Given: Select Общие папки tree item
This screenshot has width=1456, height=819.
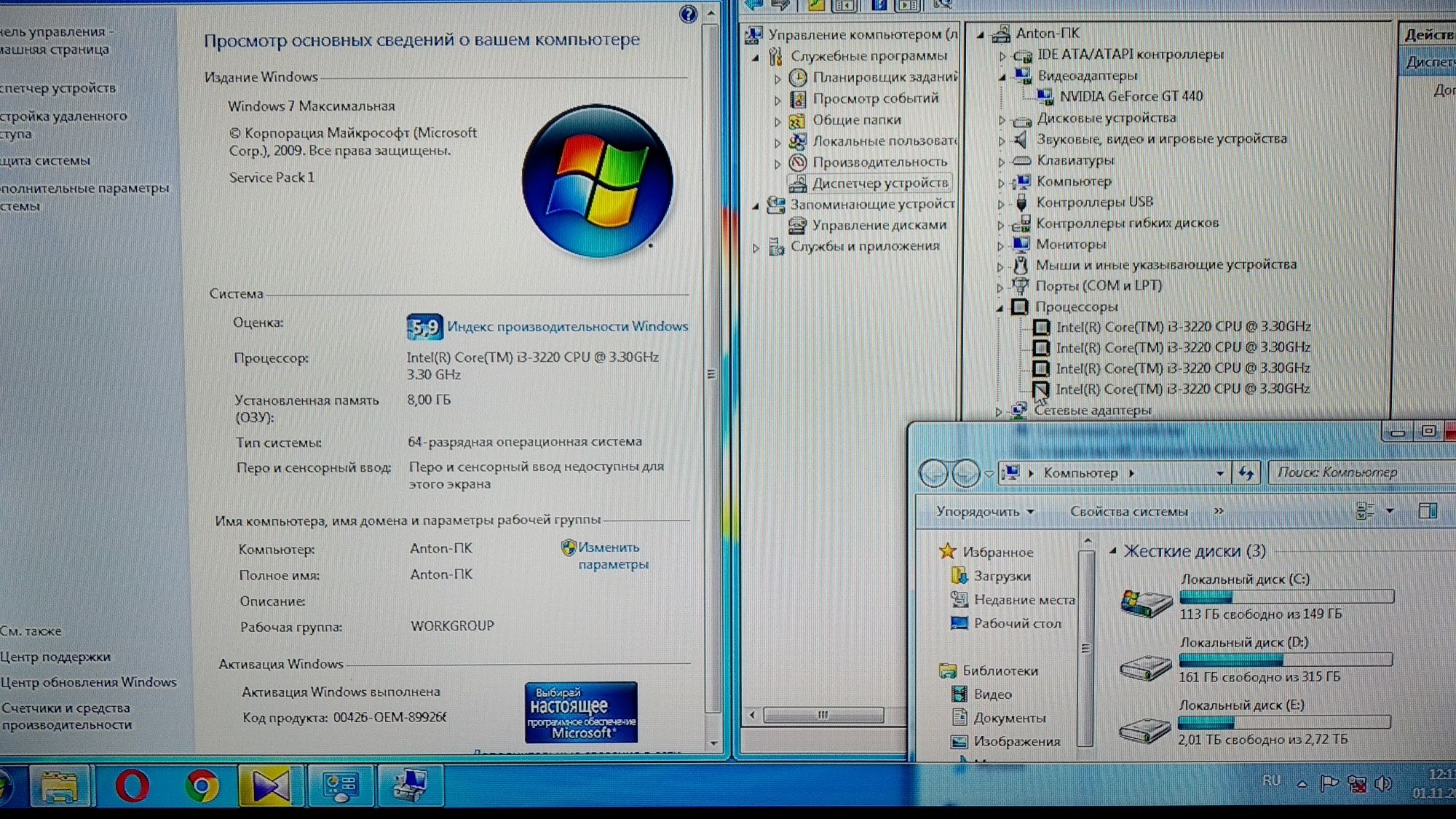Looking at the screenshot, I should coord(856,119).
